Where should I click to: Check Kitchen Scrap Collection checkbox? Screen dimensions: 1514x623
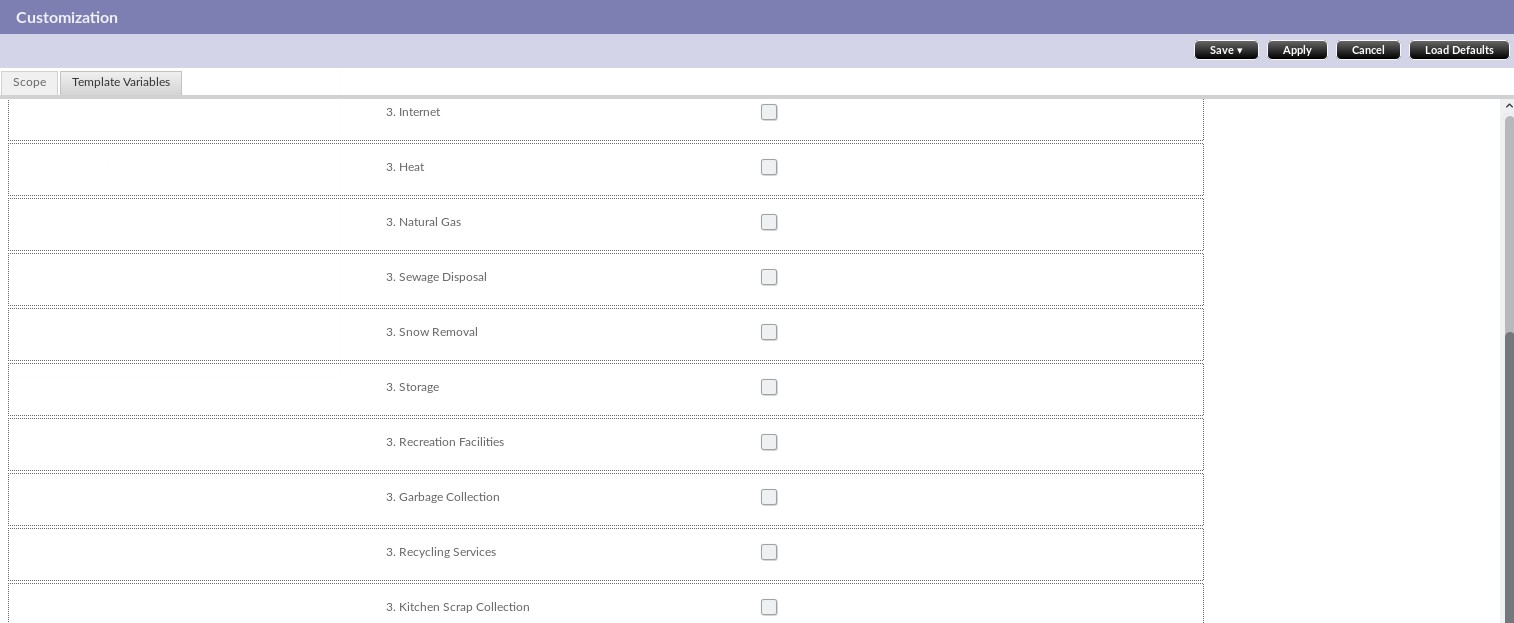(x=769, y=607)
